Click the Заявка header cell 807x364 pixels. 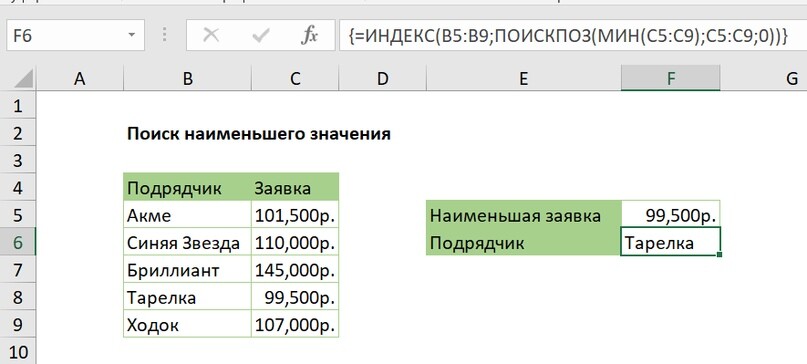pyautogui.click(x=295, y=187)
